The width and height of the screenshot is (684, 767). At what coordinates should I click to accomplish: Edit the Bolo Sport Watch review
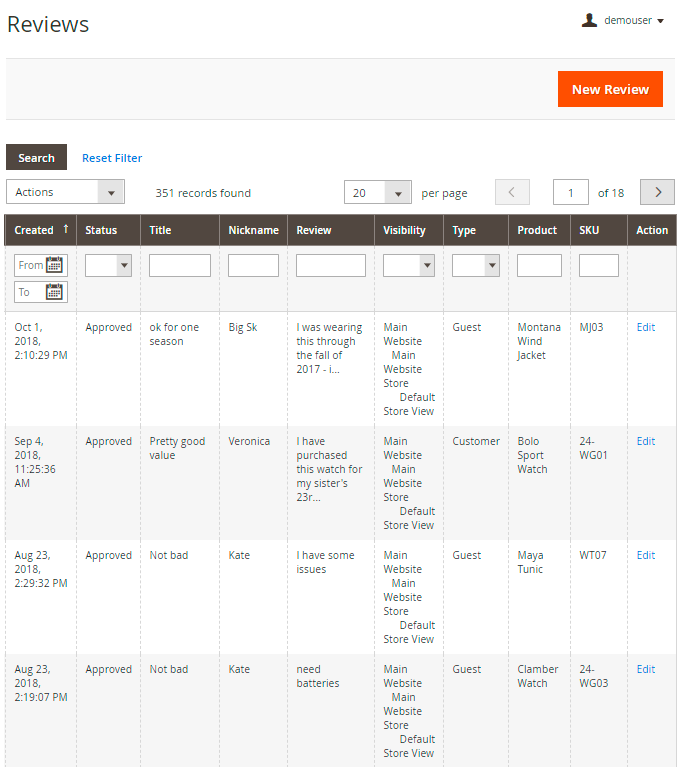pyautogui.click(x=646, y=441)
